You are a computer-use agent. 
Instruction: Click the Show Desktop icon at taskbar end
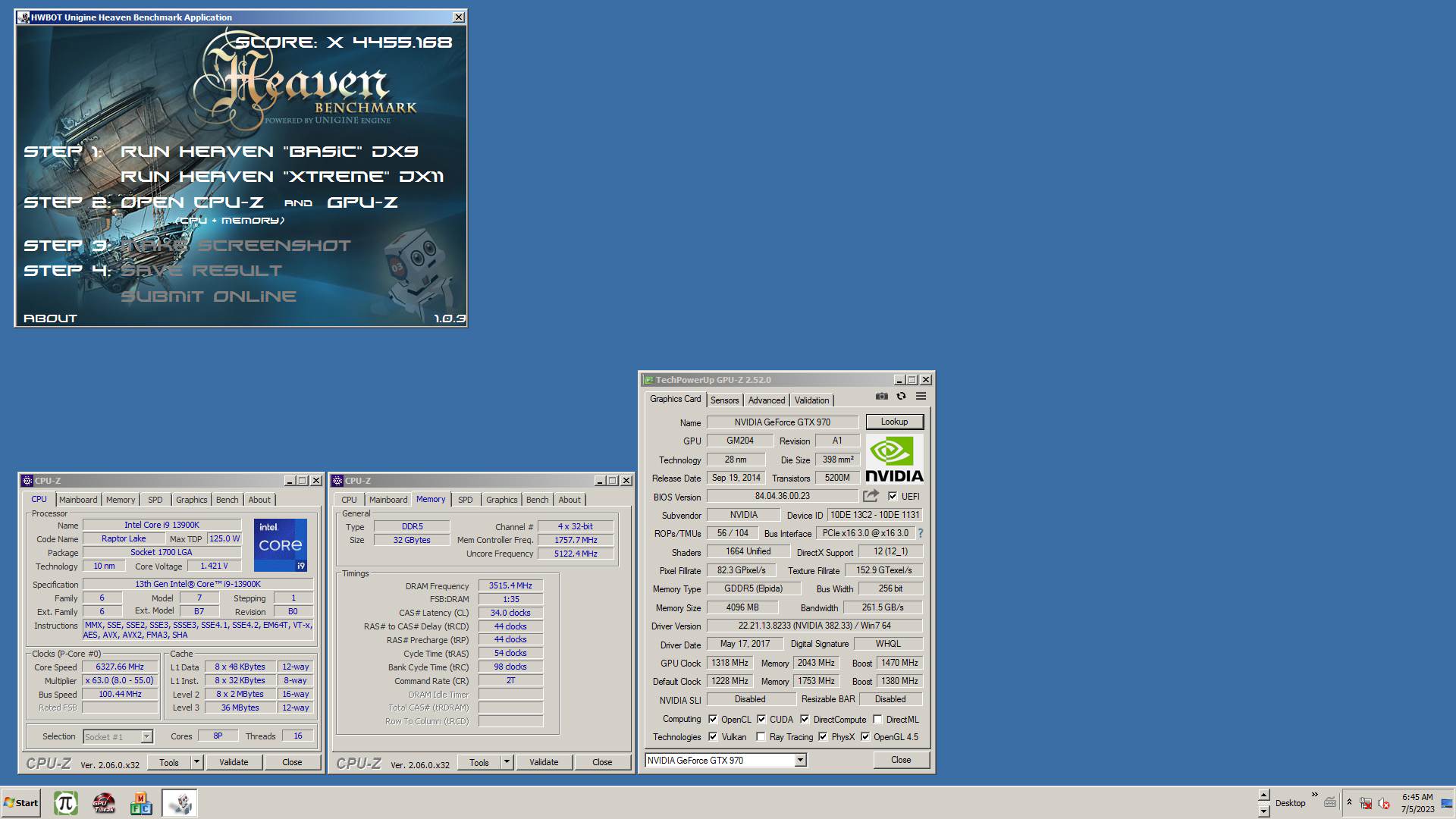point(1447,803)
